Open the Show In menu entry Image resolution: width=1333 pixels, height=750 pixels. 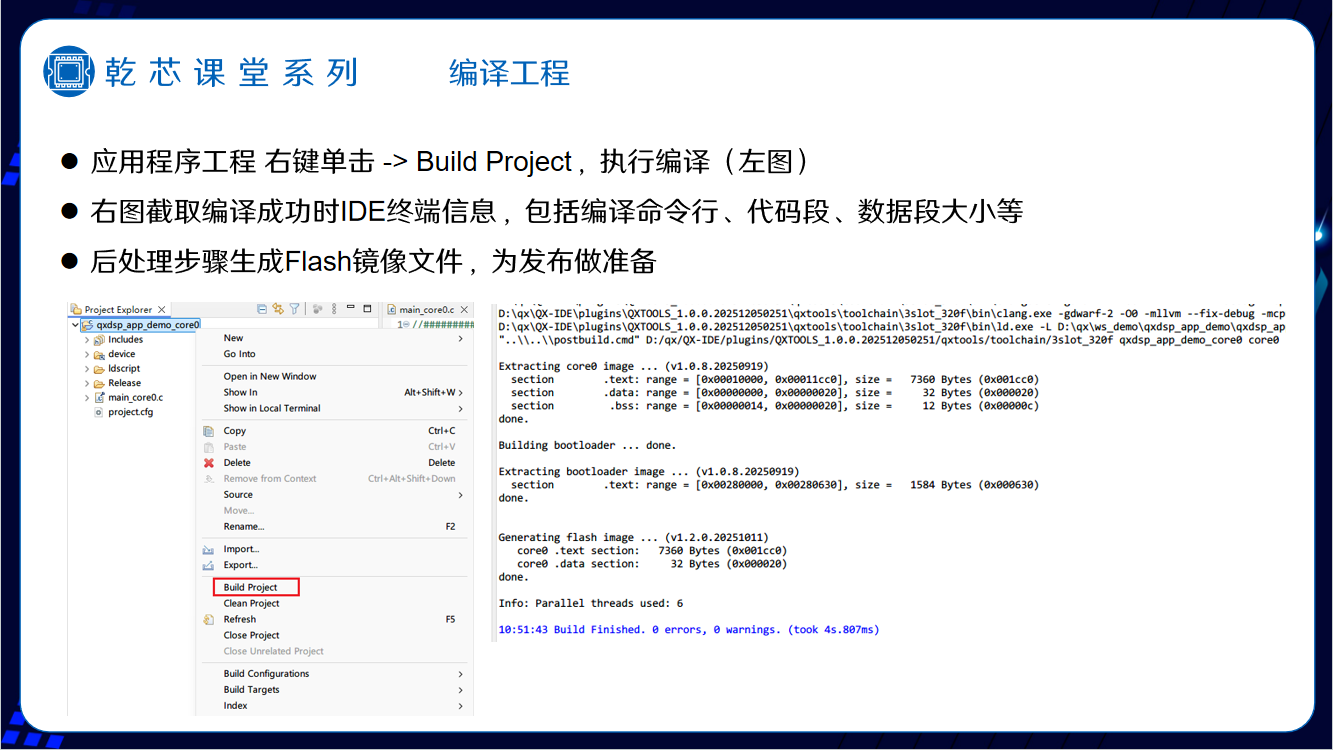pyautogui.click(x=240, y=392)
